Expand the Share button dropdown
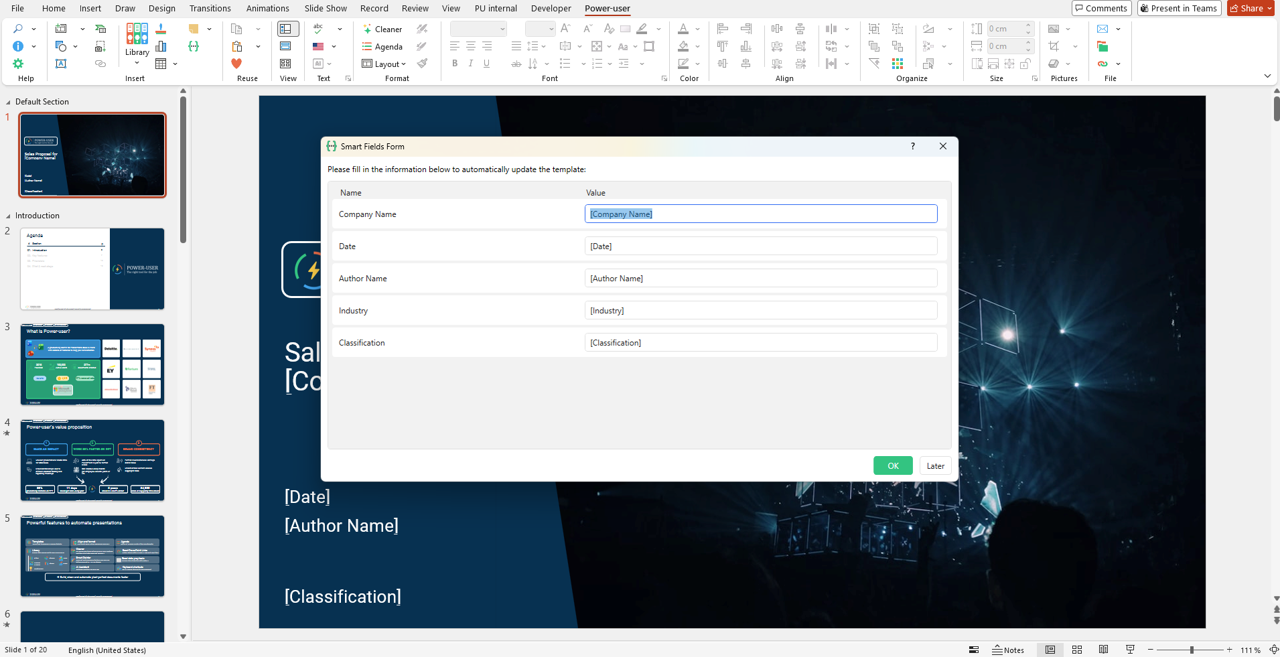 pos(1269,8)
